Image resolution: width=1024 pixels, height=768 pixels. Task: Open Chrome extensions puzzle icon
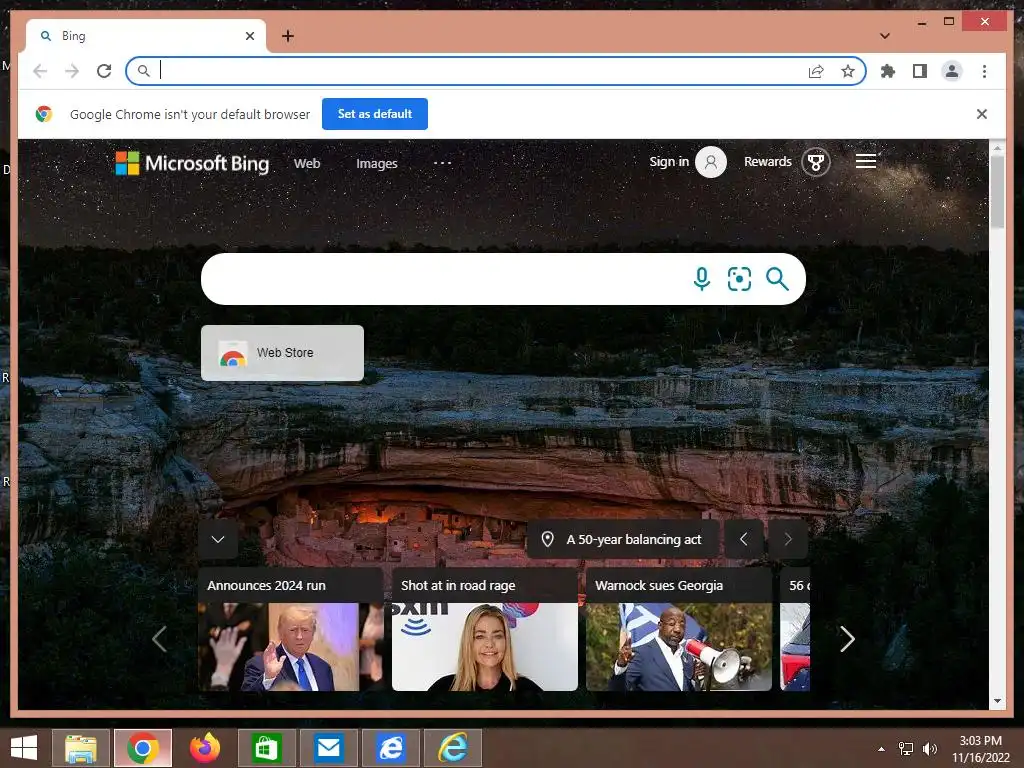pos(888,71)
